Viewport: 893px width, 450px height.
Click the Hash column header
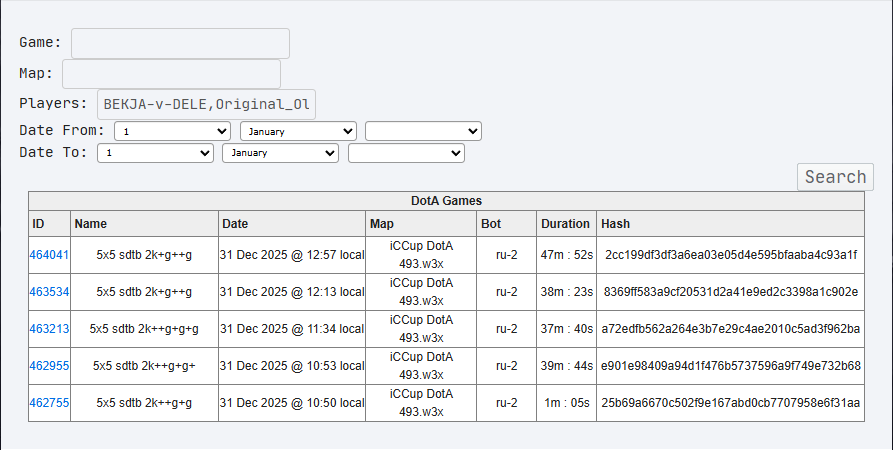tap(615, 224)
